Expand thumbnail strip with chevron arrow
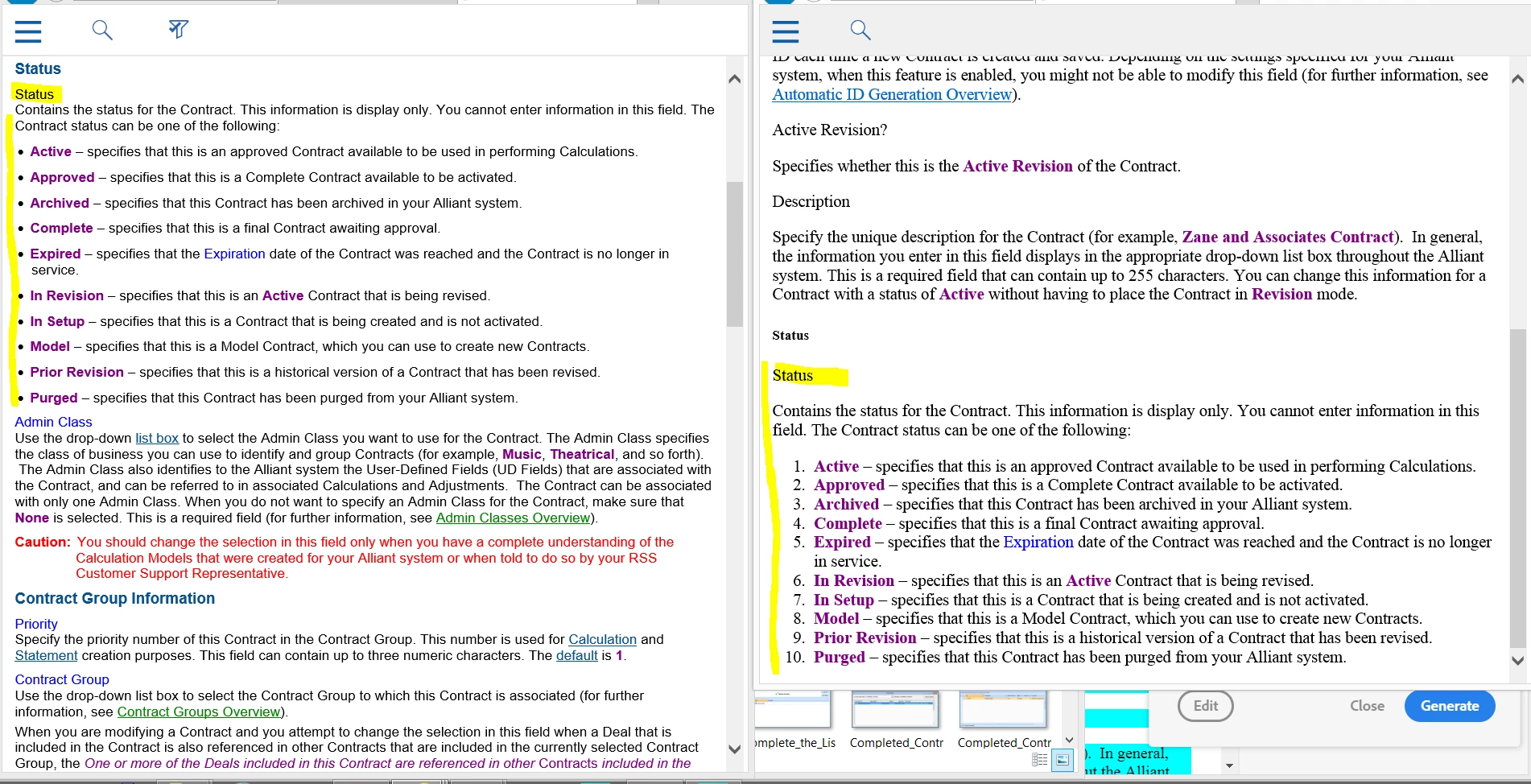 (1070, 740)
